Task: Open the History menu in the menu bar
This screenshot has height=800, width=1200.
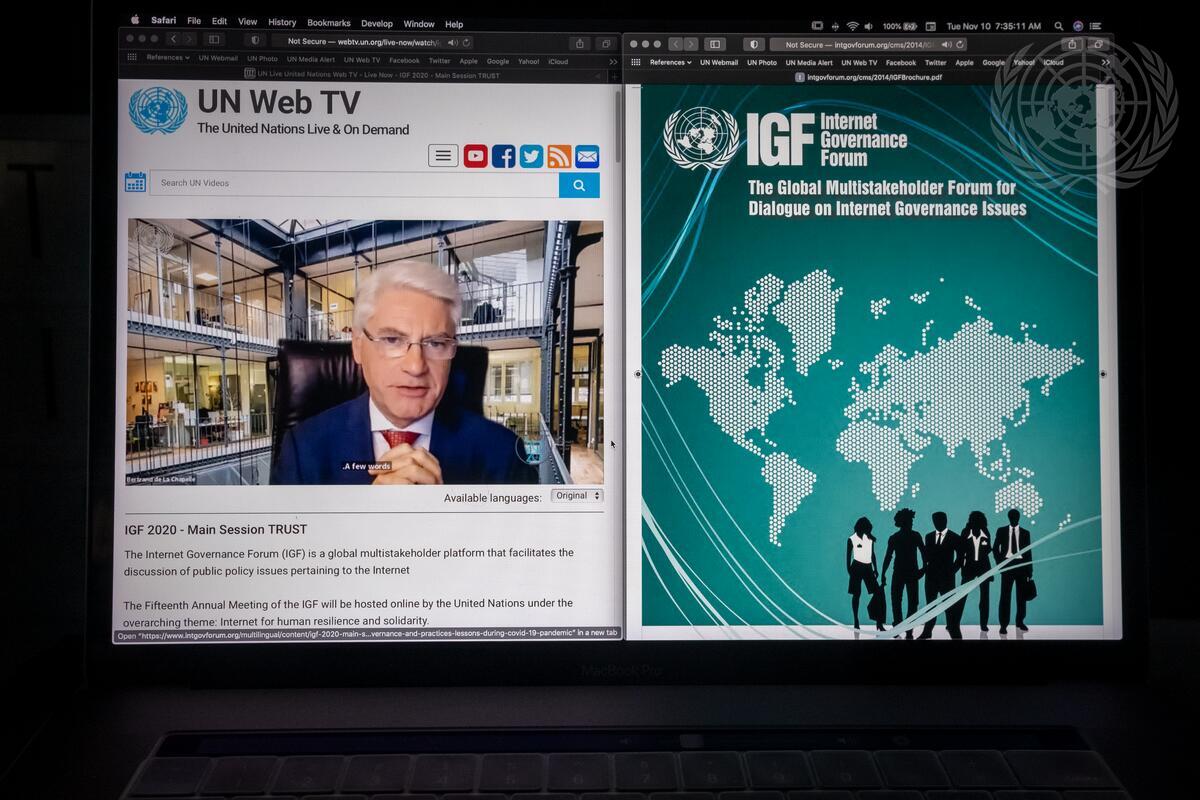Action: [282, 22]
